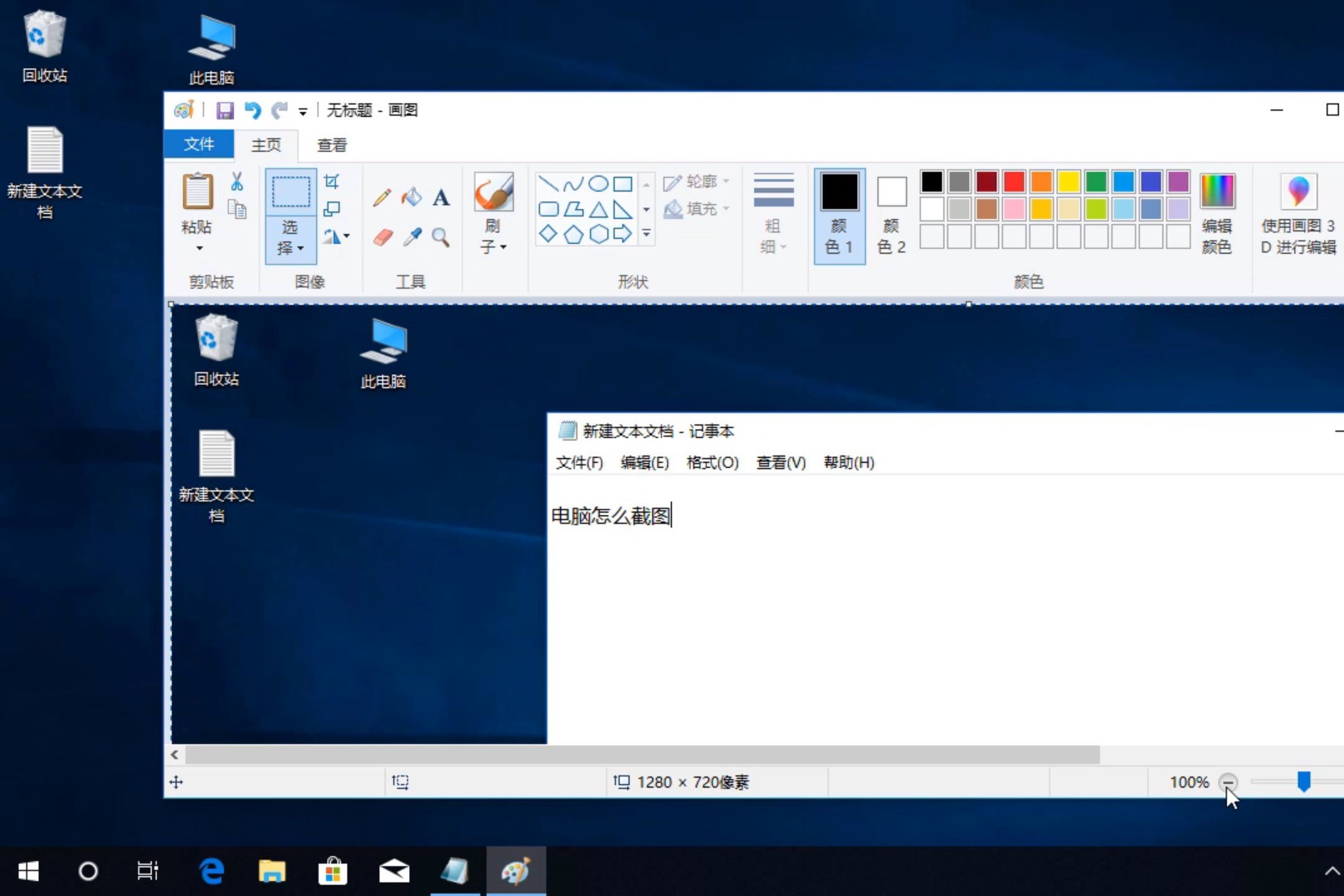Choose the Pentagon shape

pos(573,234)
